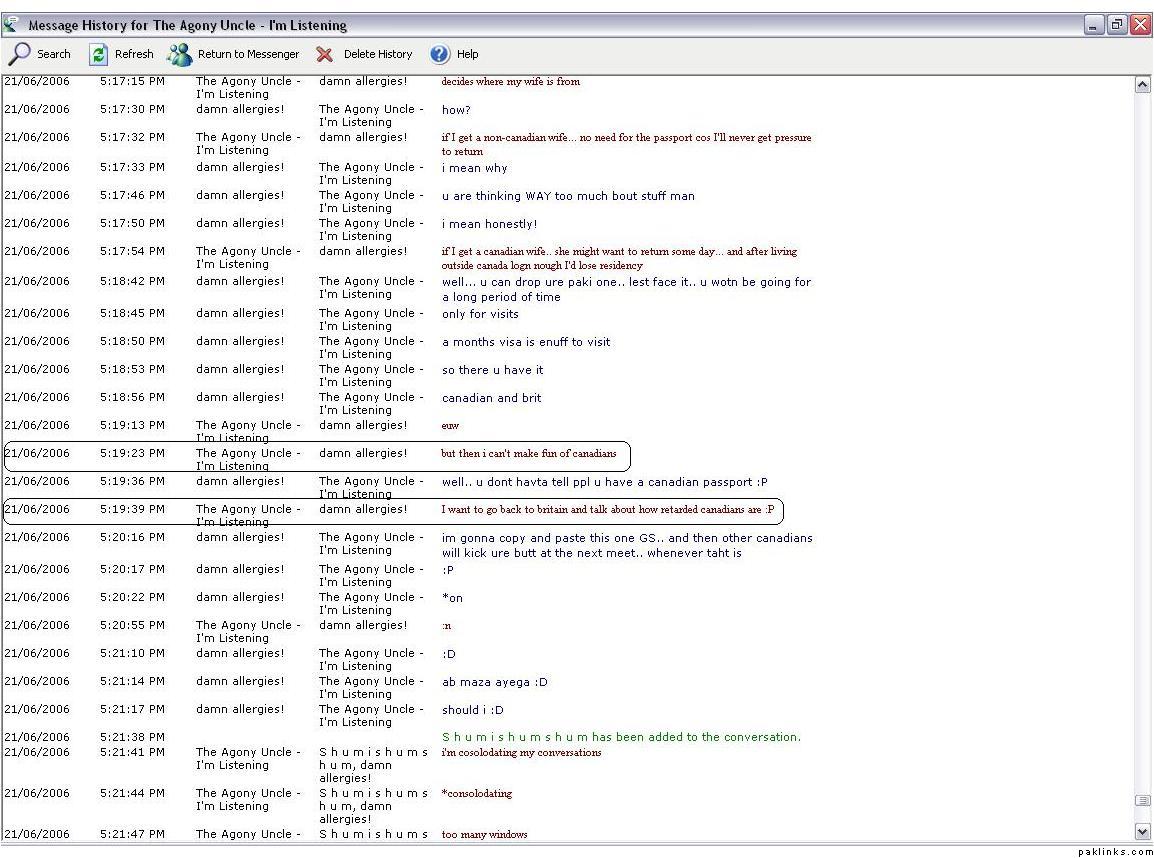Click the scrollbar down arrow
The height and width of the screenshot is (858, 1154).
[x=1142, y=831]
